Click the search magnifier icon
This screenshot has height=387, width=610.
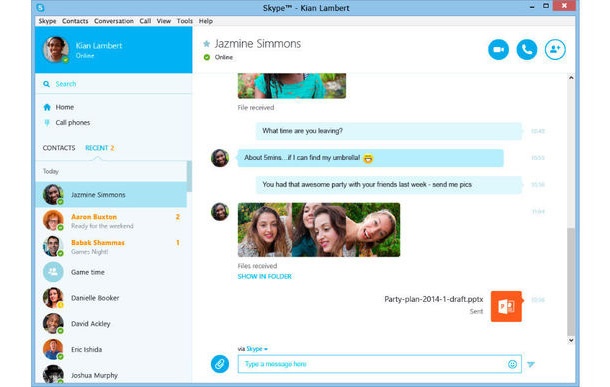pos(46,84)
